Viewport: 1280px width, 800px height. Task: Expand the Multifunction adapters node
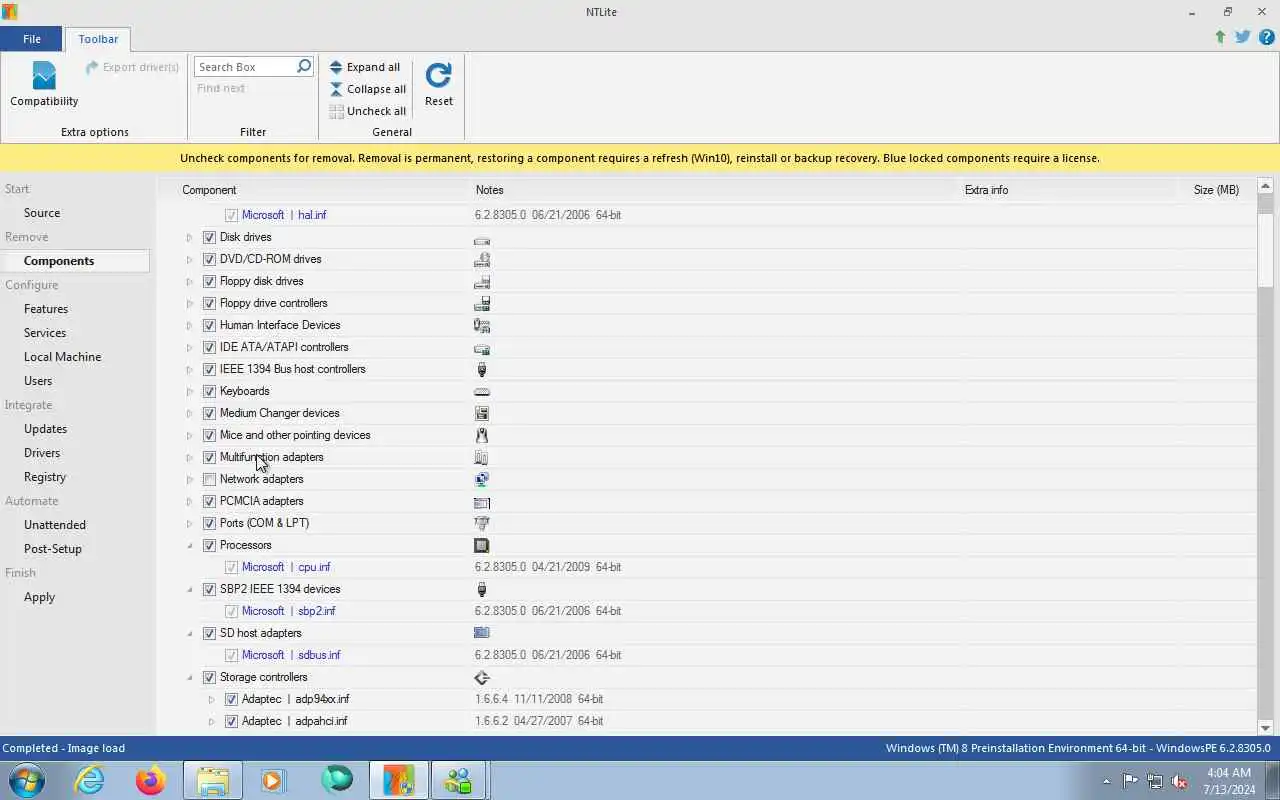(189, 458)
